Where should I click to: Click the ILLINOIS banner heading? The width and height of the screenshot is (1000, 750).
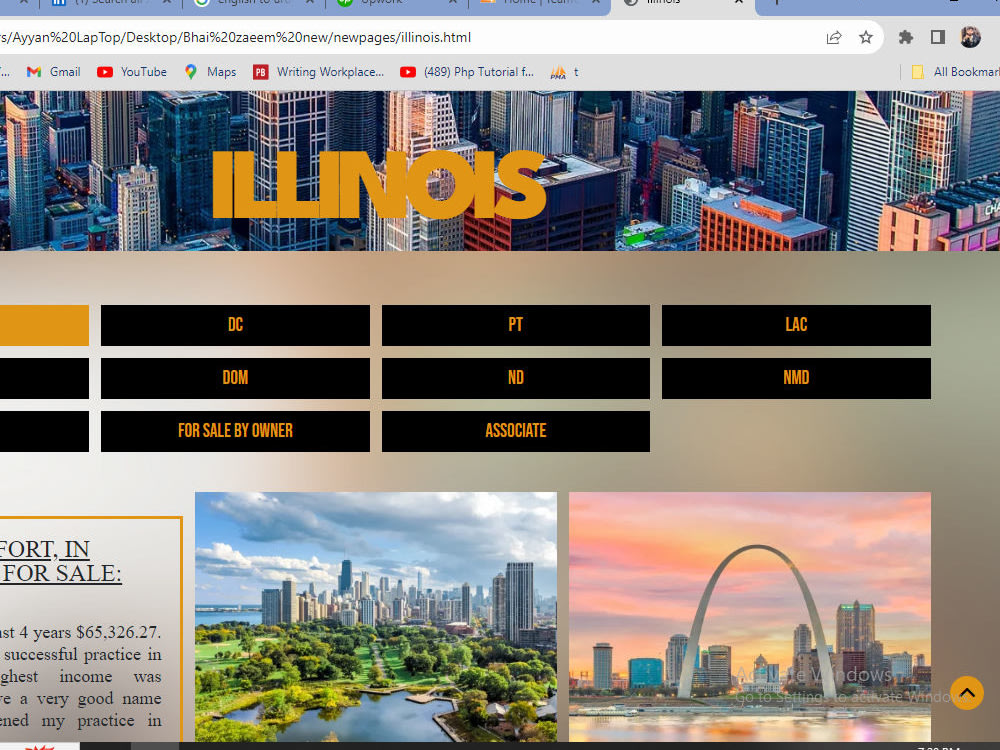click(379, 185)
